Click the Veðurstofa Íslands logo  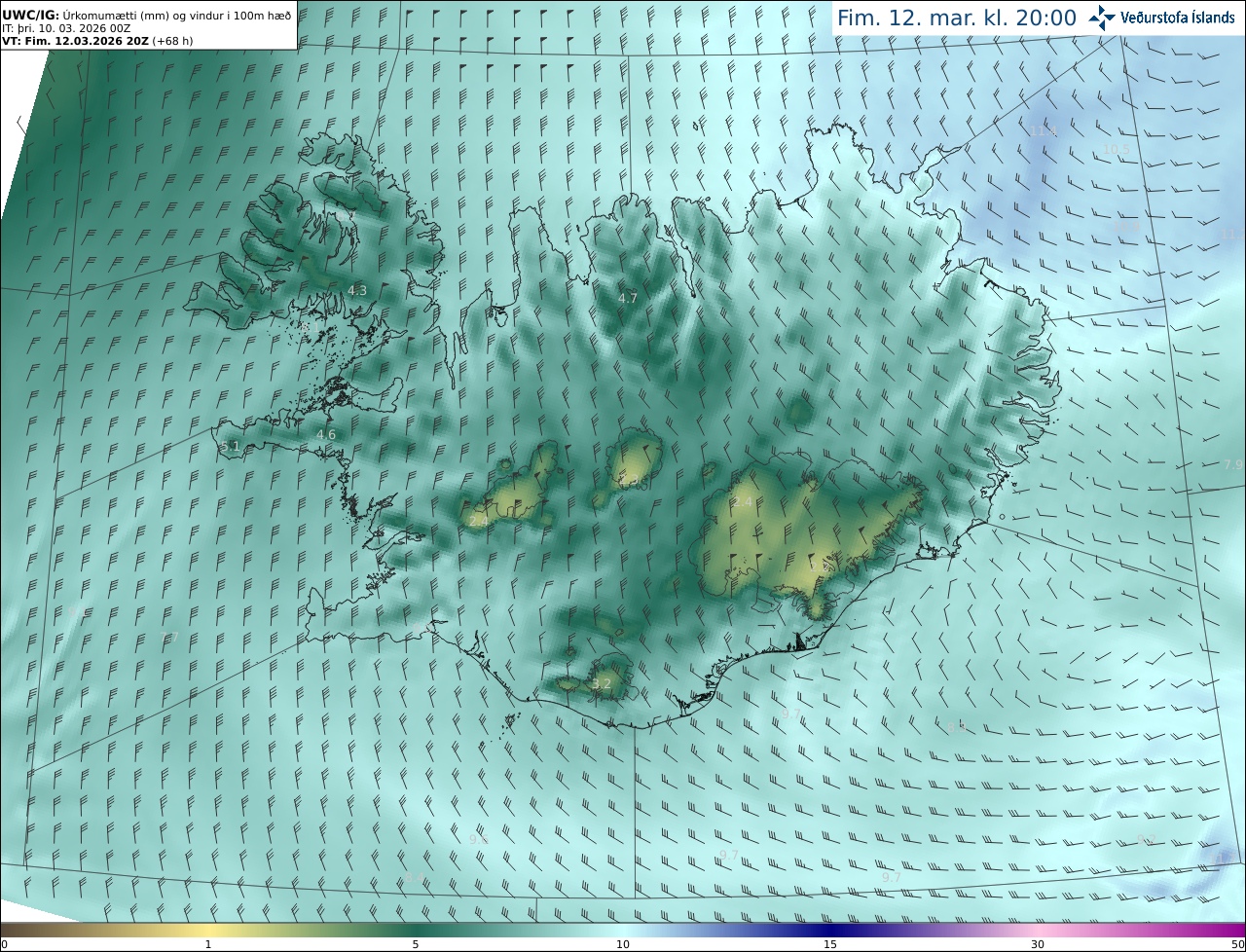click(x=1161, y=18)
